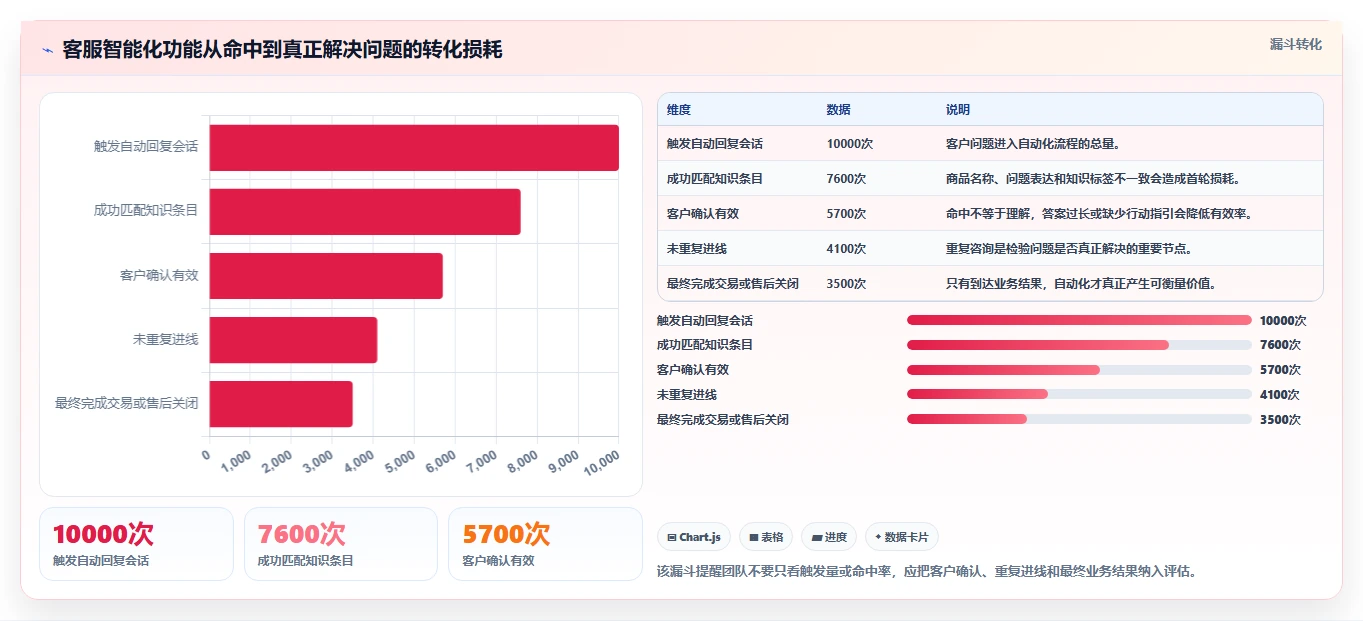The height and width of the screenshot is (621, 1363).
Task: Click the page title 客服智能化功能从命中到真正解决问题的转化损耗
Action: pos(282,50)
